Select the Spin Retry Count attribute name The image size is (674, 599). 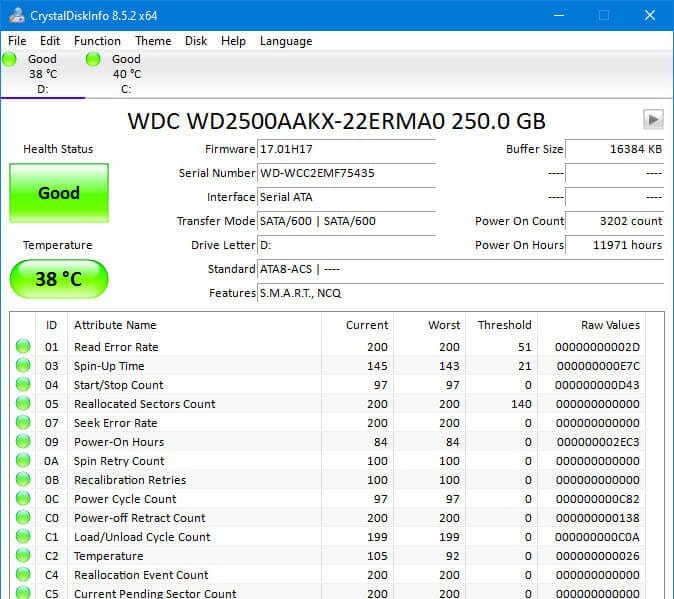pyautogui.click(x=119, y=461)
